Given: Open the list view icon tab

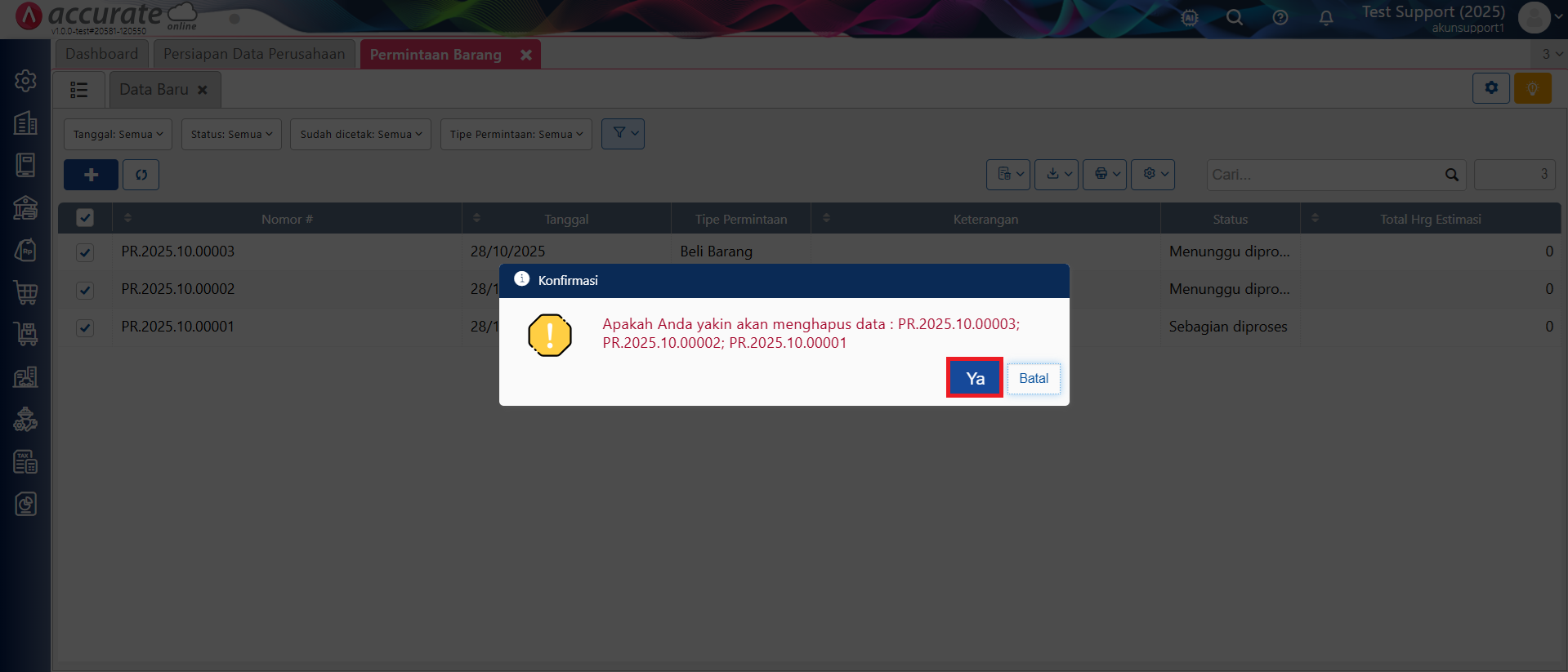Looking at the screenshot, I should (x=79, y=90).
